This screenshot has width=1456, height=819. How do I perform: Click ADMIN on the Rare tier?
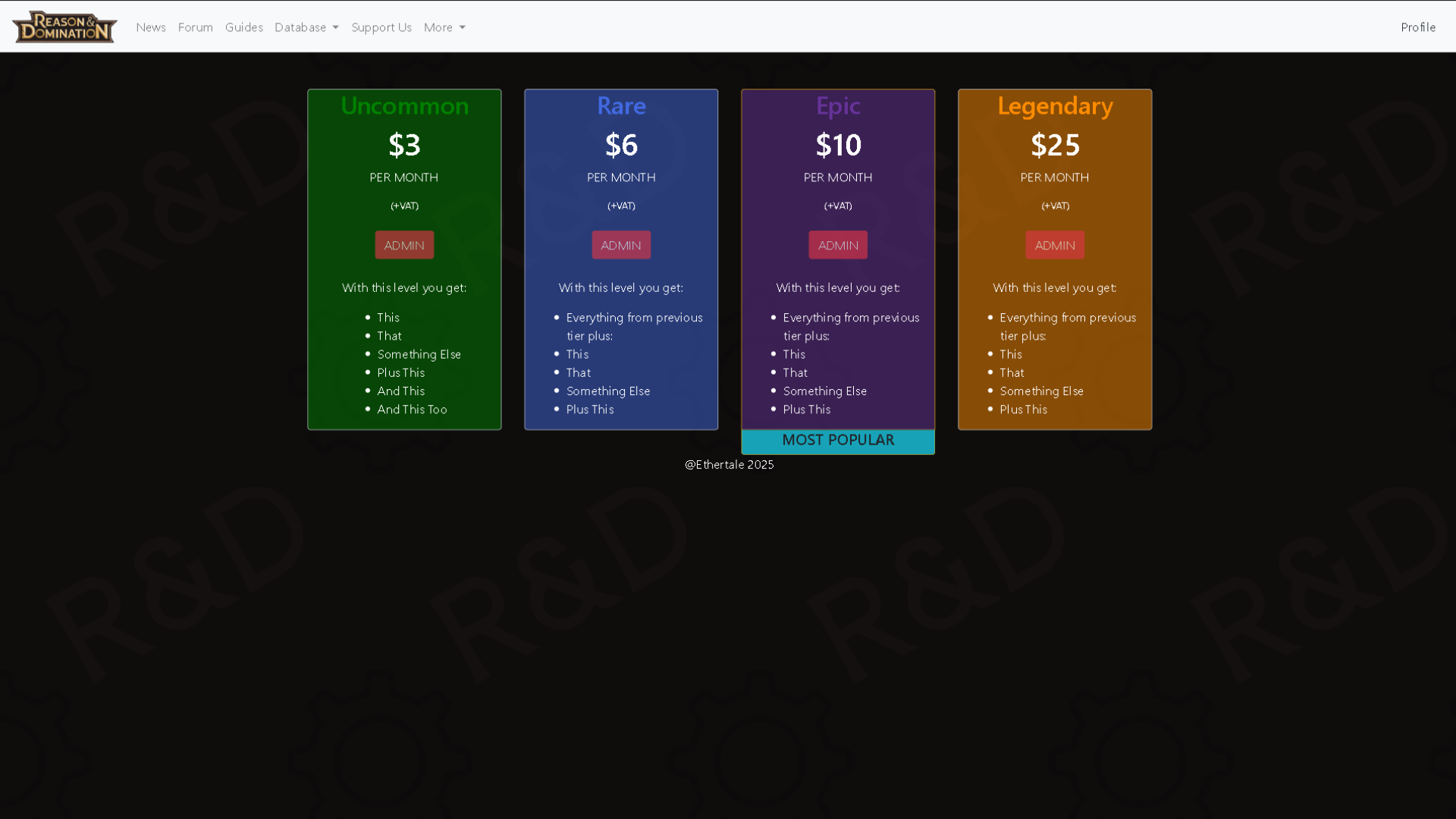pyautogui.click(x=620, y=244)
